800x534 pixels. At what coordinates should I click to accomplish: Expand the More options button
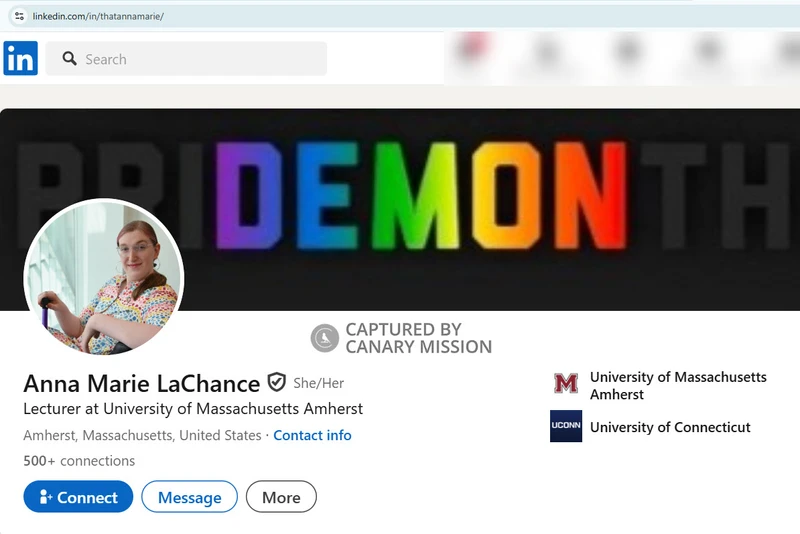(281, 497)
